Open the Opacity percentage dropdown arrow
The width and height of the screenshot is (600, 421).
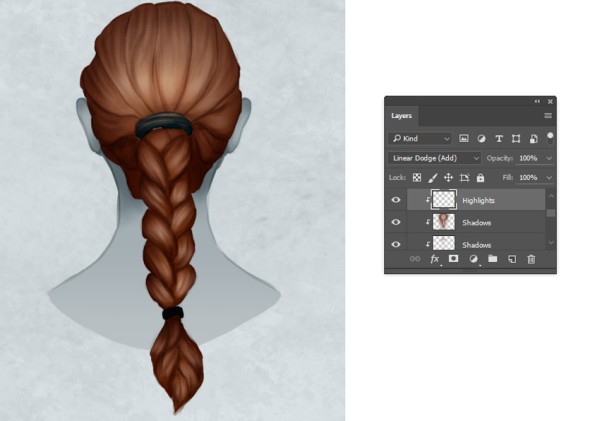[x=549, y=158]
